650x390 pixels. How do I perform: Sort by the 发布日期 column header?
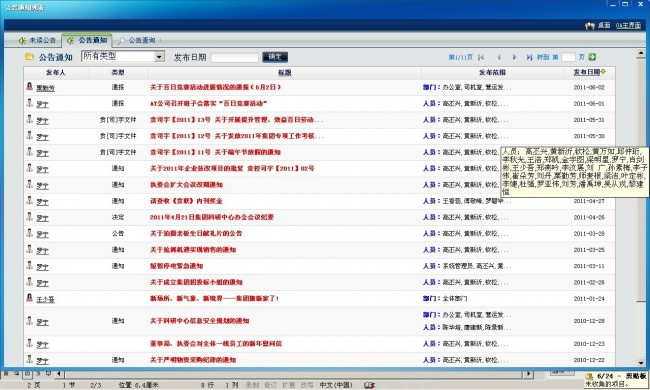click(x=587, y=72)
